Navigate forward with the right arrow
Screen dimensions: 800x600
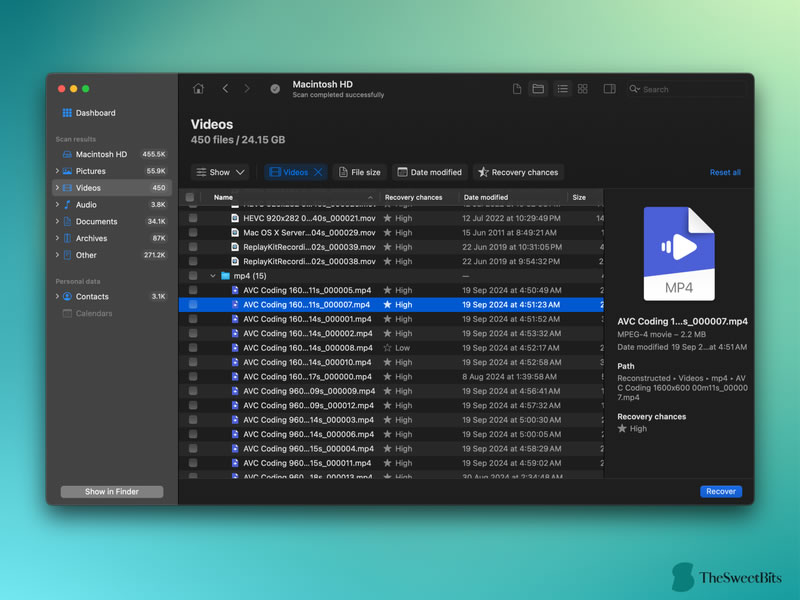click(247, 89)
